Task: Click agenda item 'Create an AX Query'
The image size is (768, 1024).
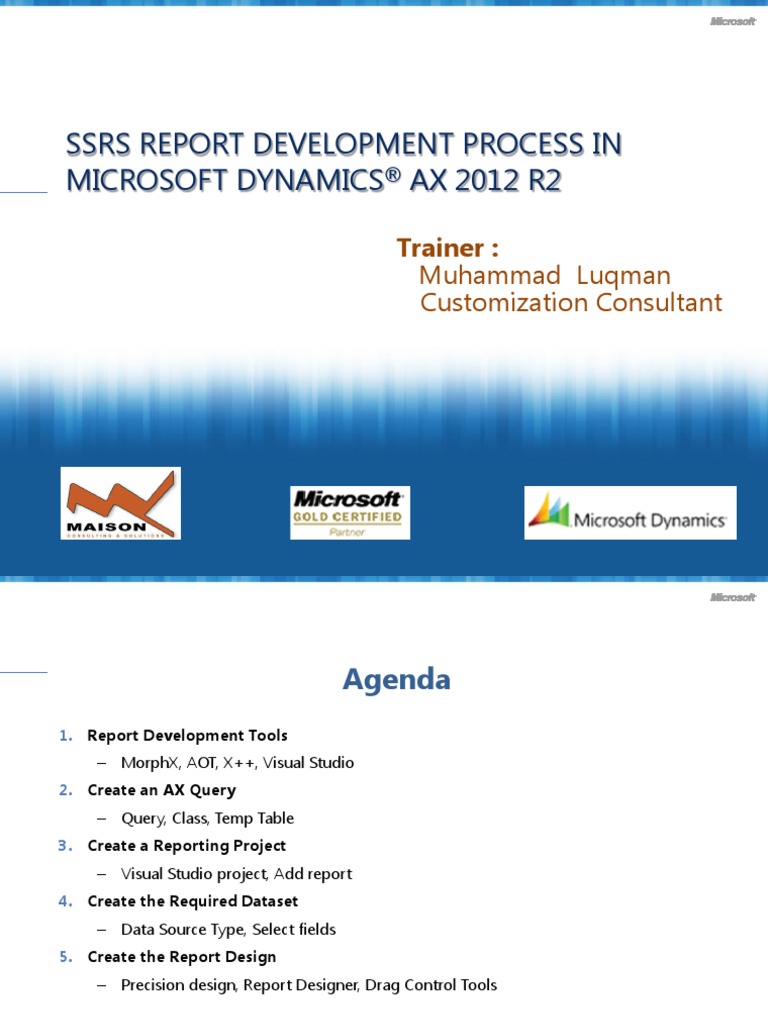Action: (161, 790)
